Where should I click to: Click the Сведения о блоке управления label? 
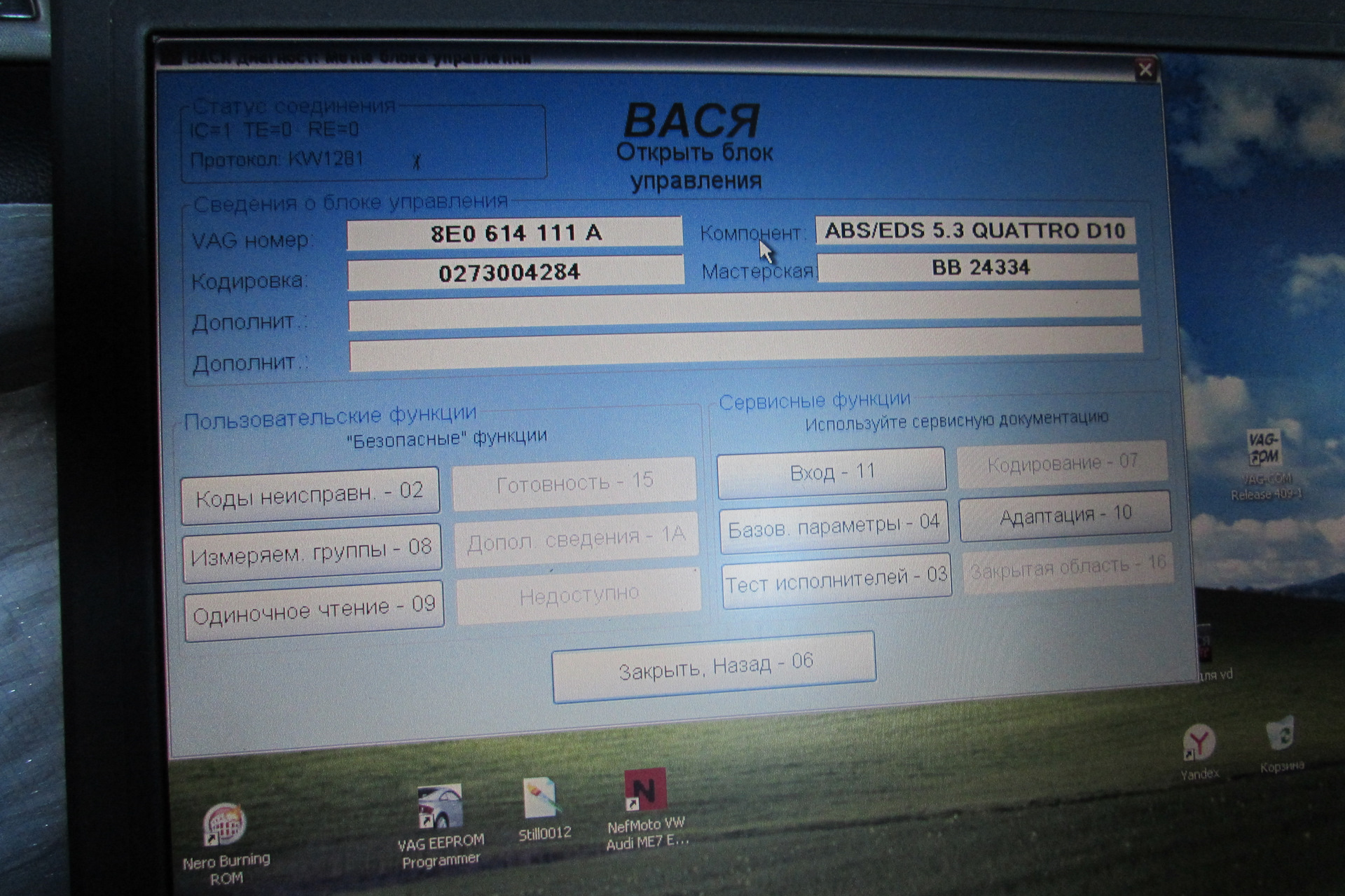tap(350, 203)
